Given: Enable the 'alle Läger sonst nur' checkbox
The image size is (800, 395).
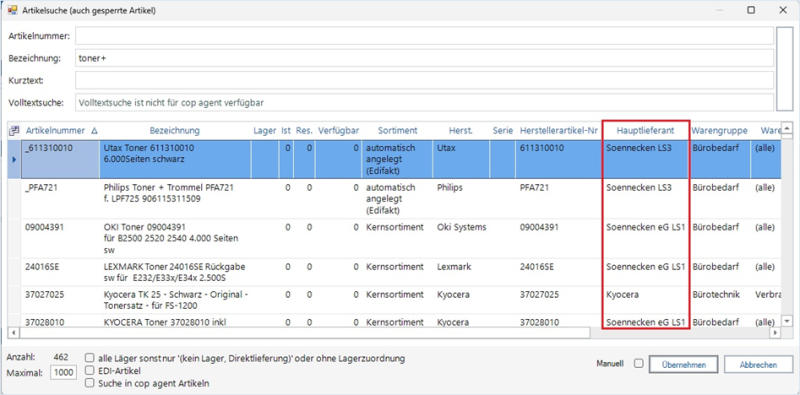Looking at the screenshot, I should [x=90, y=358].
